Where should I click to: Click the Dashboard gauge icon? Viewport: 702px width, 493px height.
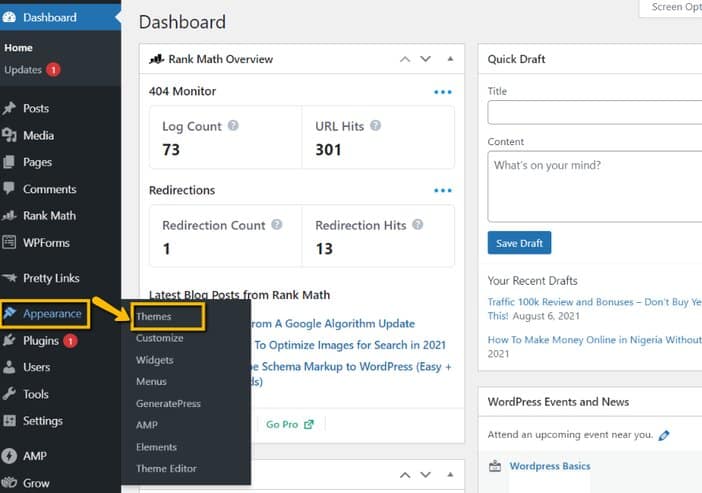9,17
